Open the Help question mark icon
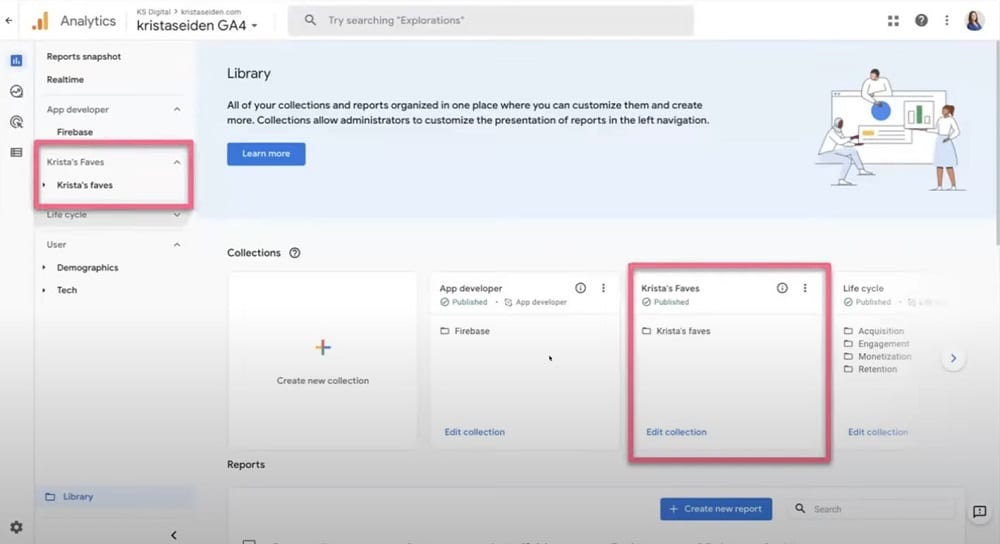The width and height of the screenshot is (1000, 544). [920, 21]
